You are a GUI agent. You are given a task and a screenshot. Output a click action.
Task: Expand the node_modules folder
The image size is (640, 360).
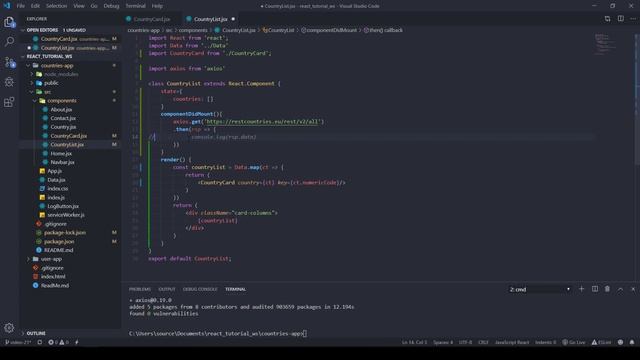click(x=61, y=74)
